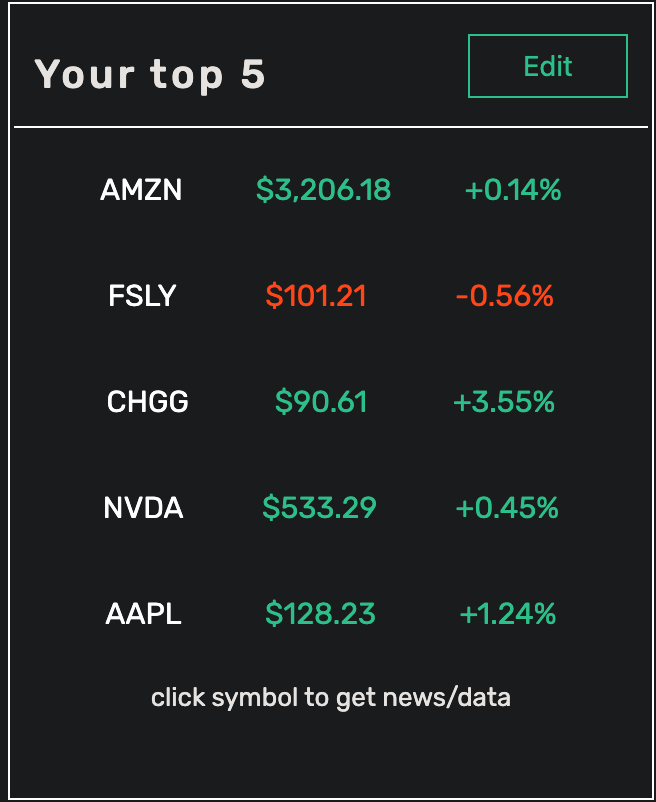Click CHGG to get news and data
Image resolution: width=656 pixels, height=802 pixels.
(x=147, y=402)
